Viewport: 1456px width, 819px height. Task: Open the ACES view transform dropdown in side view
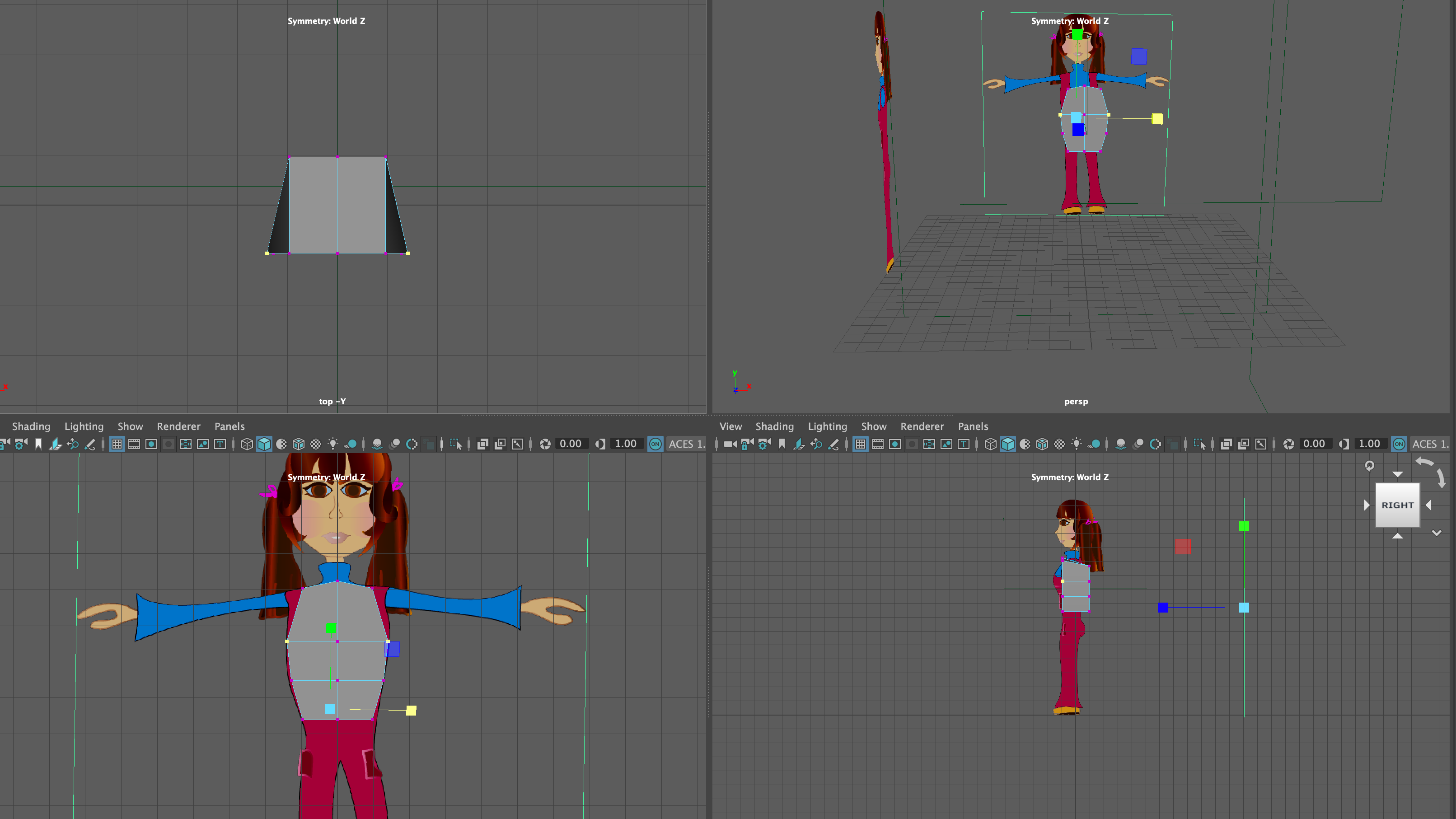[1429, 444]
